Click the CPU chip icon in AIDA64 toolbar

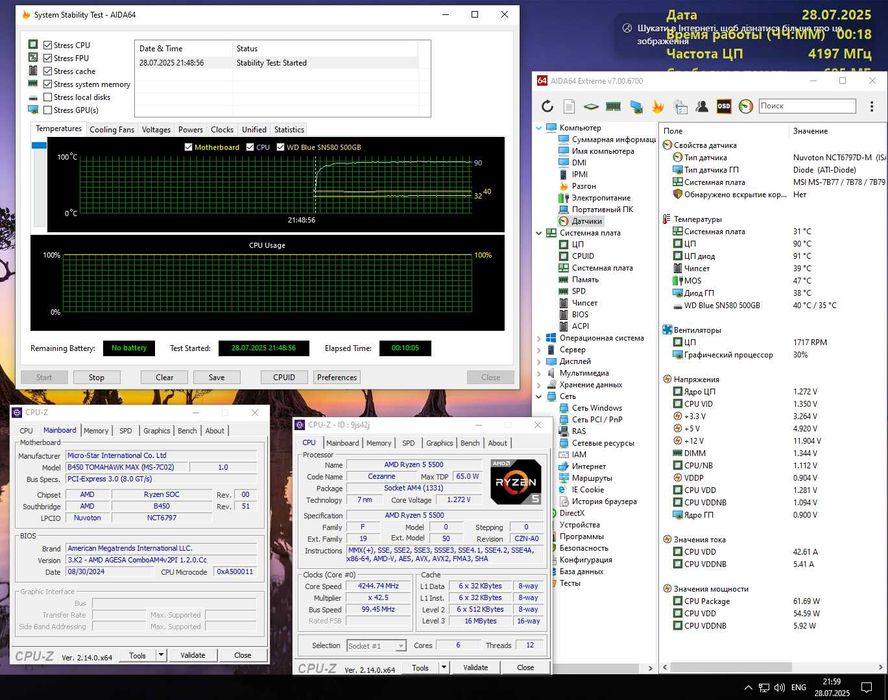tap(591, 106)
